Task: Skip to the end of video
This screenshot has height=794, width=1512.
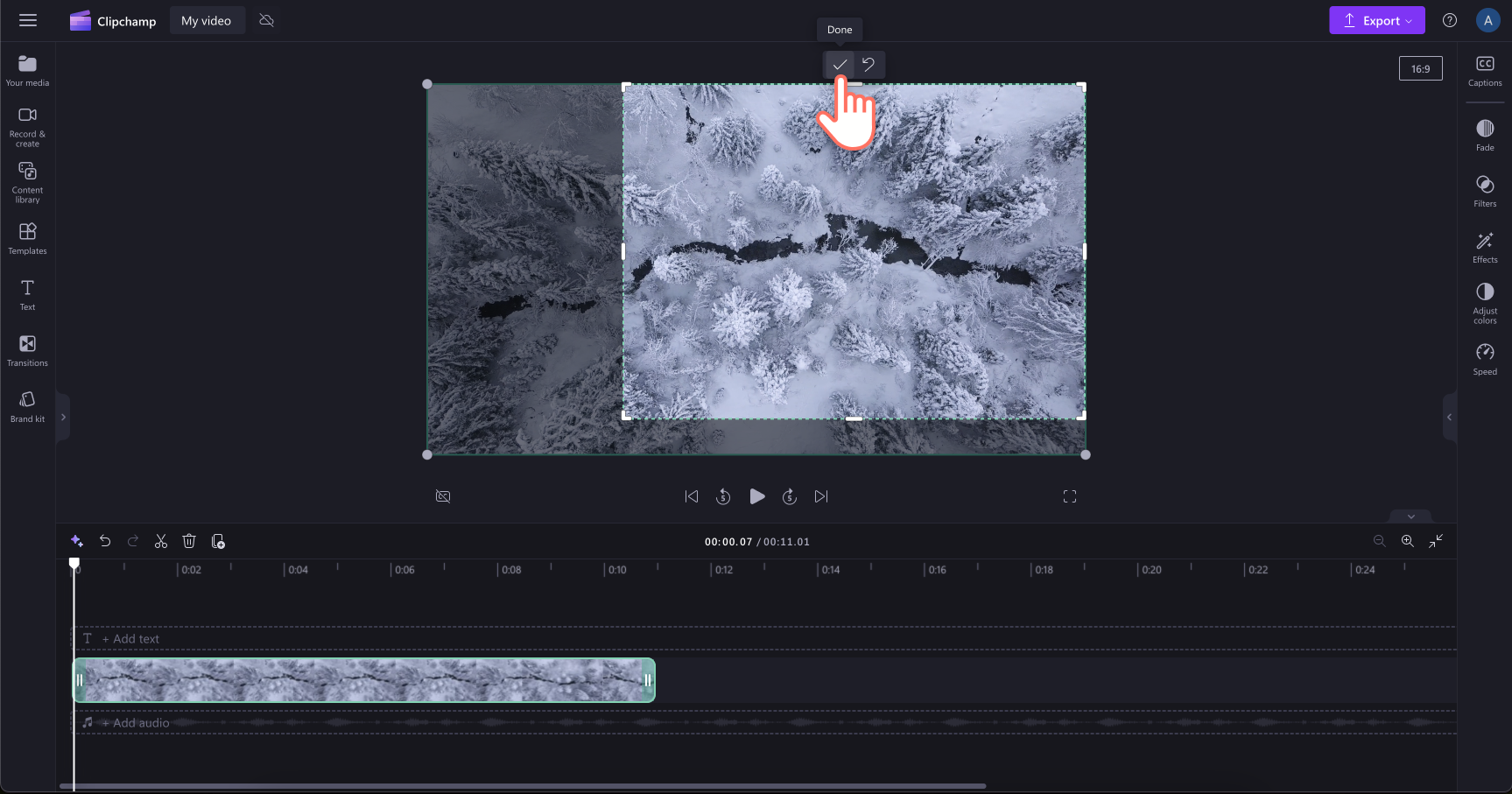Action: (821, 496)
